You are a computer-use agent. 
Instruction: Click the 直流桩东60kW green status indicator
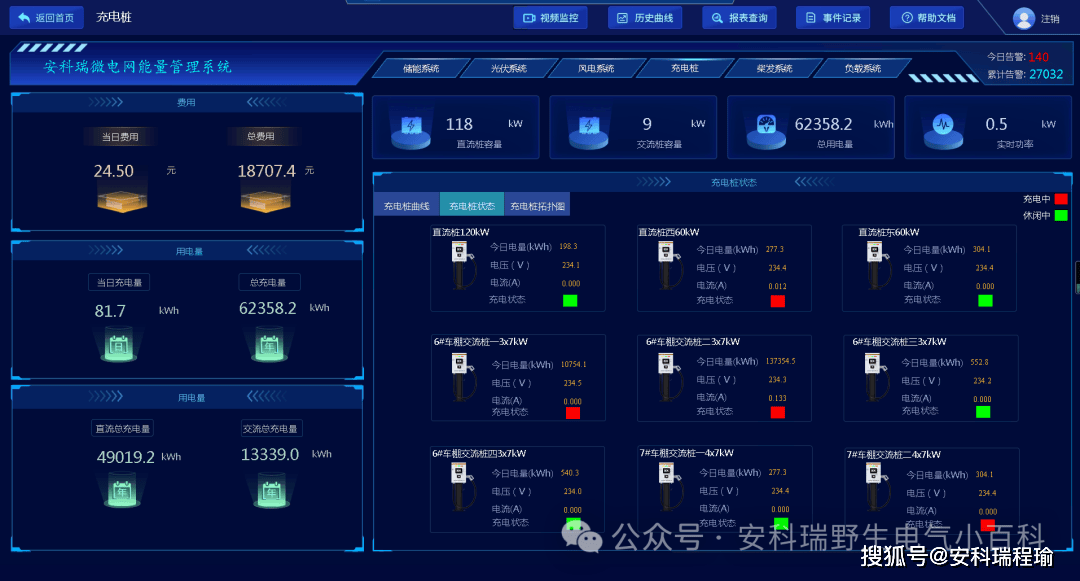[x=986, y=301]
